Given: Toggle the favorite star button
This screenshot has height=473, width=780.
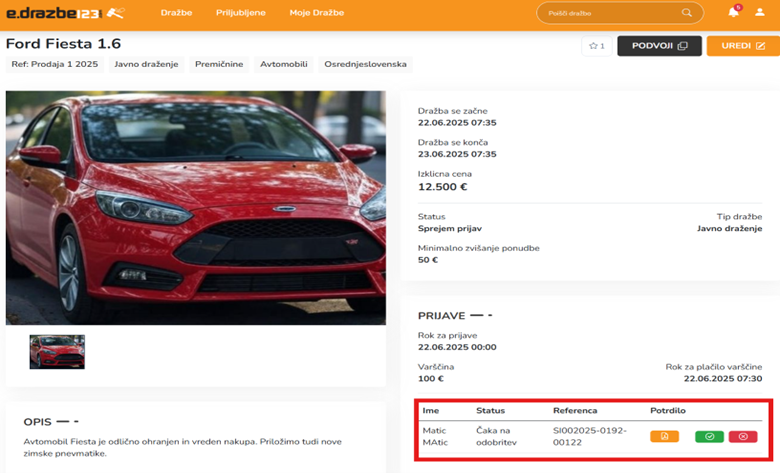Looking at the screenshot, I should 596,46.
